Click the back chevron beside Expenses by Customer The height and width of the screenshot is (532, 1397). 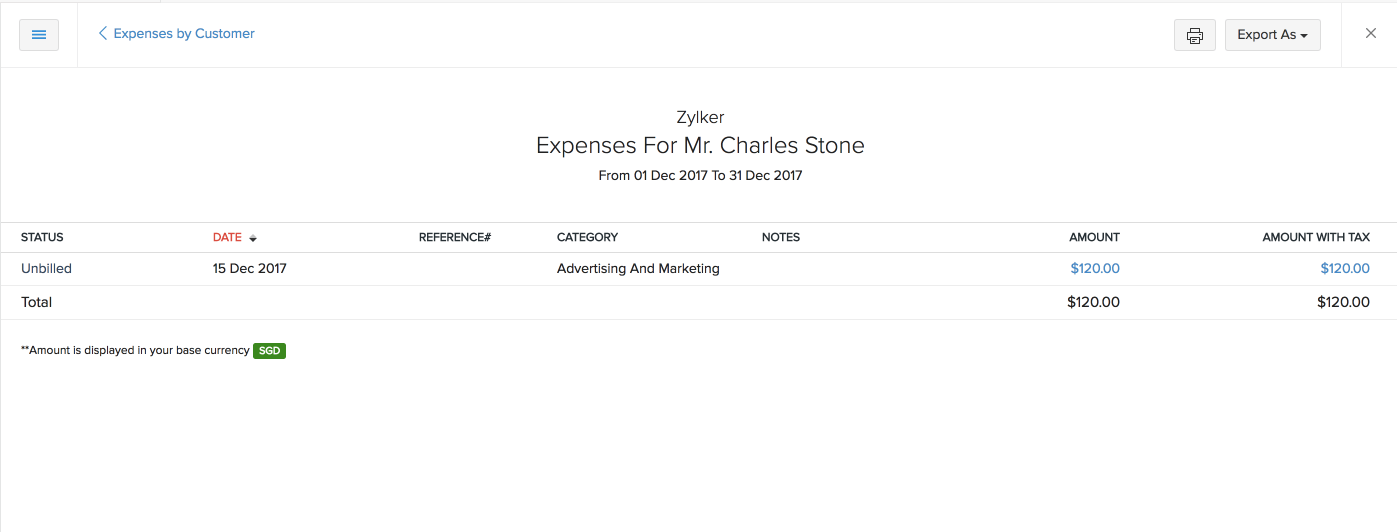(102, 34)
